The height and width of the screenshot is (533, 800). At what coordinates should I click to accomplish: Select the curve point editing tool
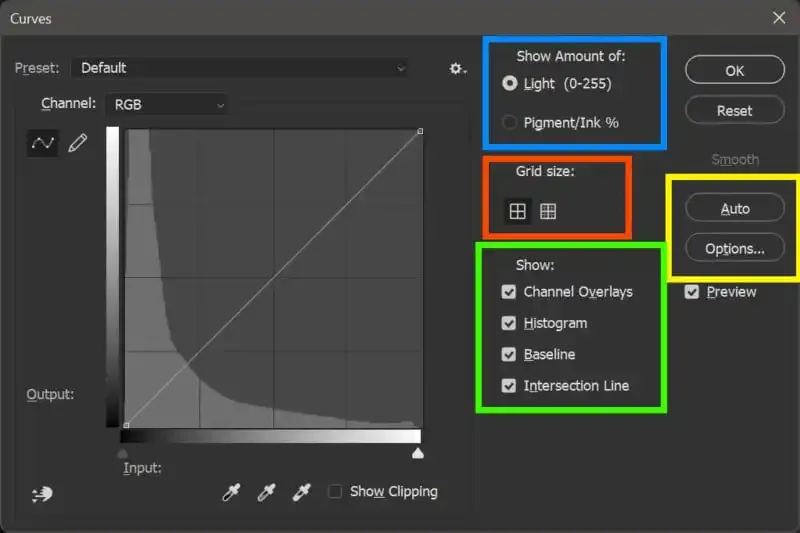[x=43, y=144]
